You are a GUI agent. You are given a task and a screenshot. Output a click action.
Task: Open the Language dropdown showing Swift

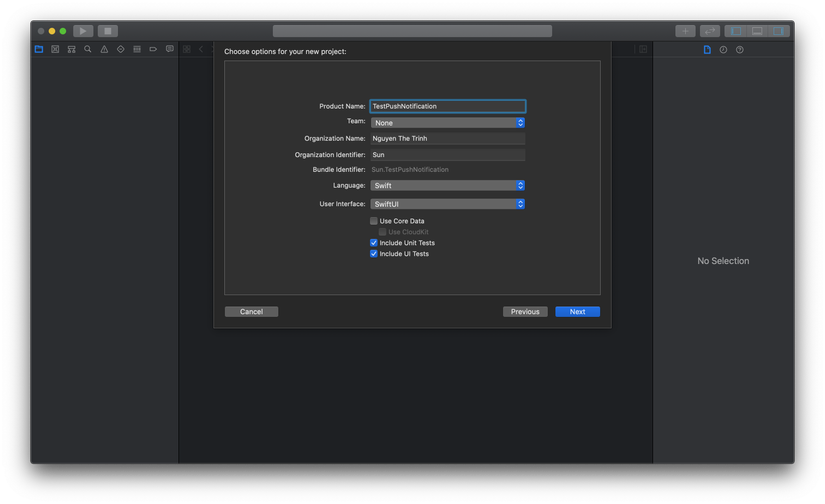click(447, 186)
